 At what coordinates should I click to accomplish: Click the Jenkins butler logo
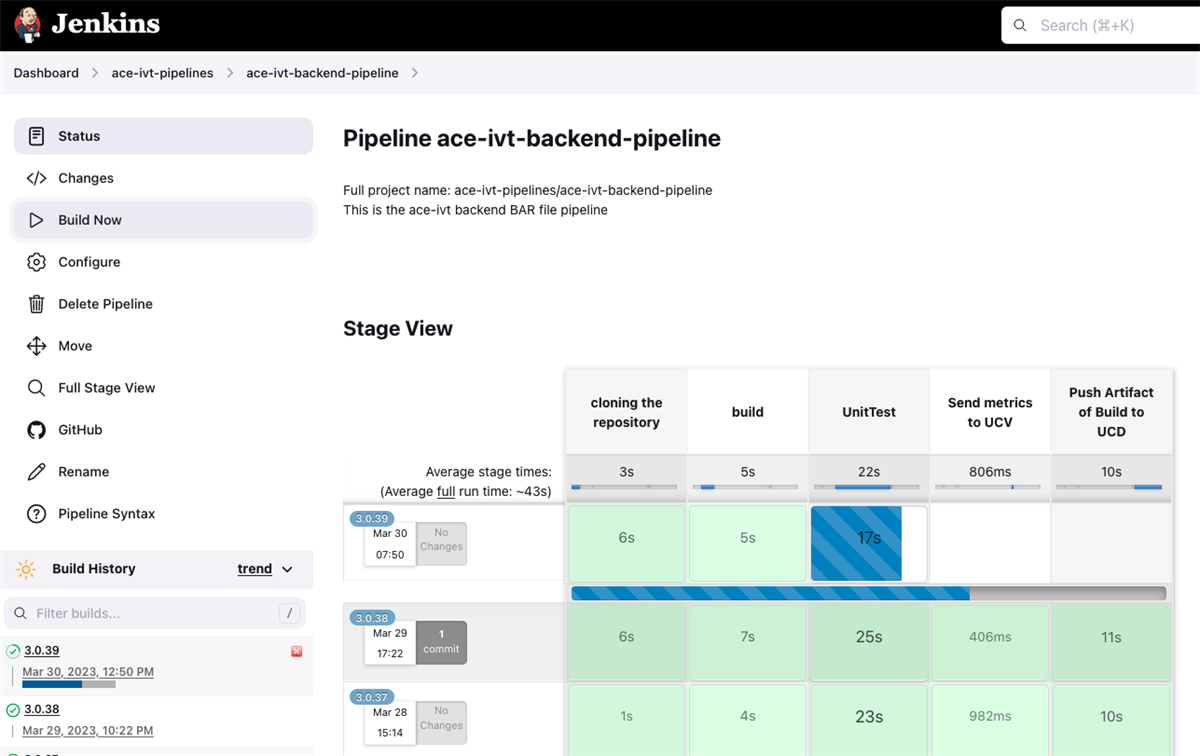(x=27, y=24)
